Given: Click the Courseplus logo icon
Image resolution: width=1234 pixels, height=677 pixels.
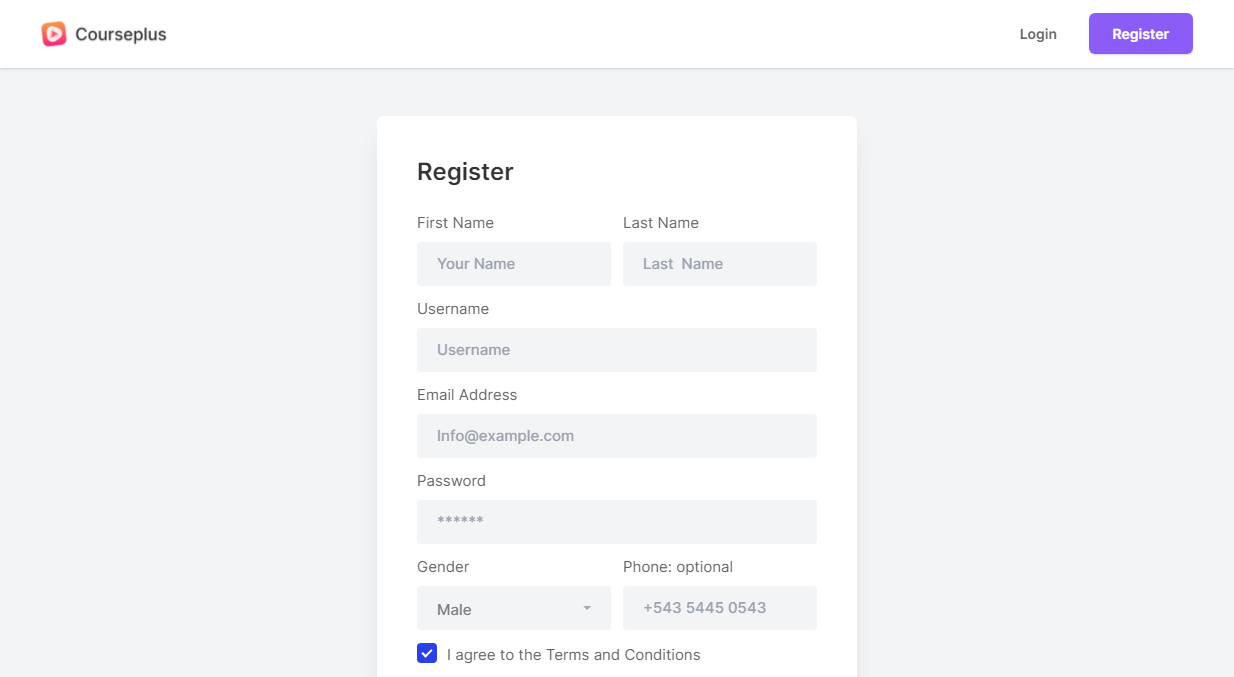Looking at the screenshot, I should 54,34.
